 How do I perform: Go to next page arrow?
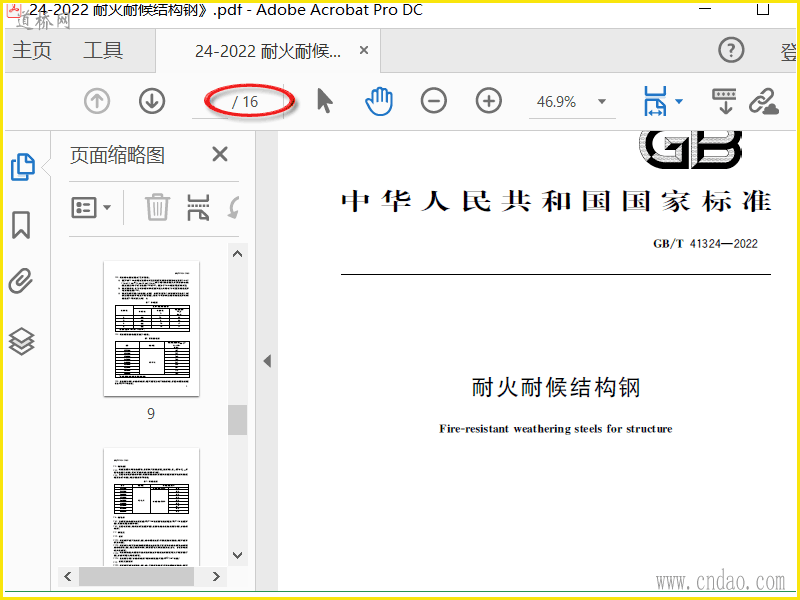tap(152, 101)
